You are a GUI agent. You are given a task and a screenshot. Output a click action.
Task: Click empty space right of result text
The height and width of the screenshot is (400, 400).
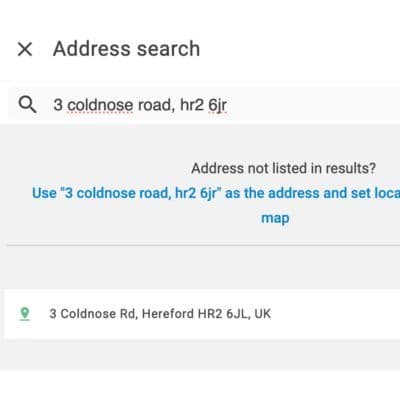pyautogui.click(x=333, y=314)
